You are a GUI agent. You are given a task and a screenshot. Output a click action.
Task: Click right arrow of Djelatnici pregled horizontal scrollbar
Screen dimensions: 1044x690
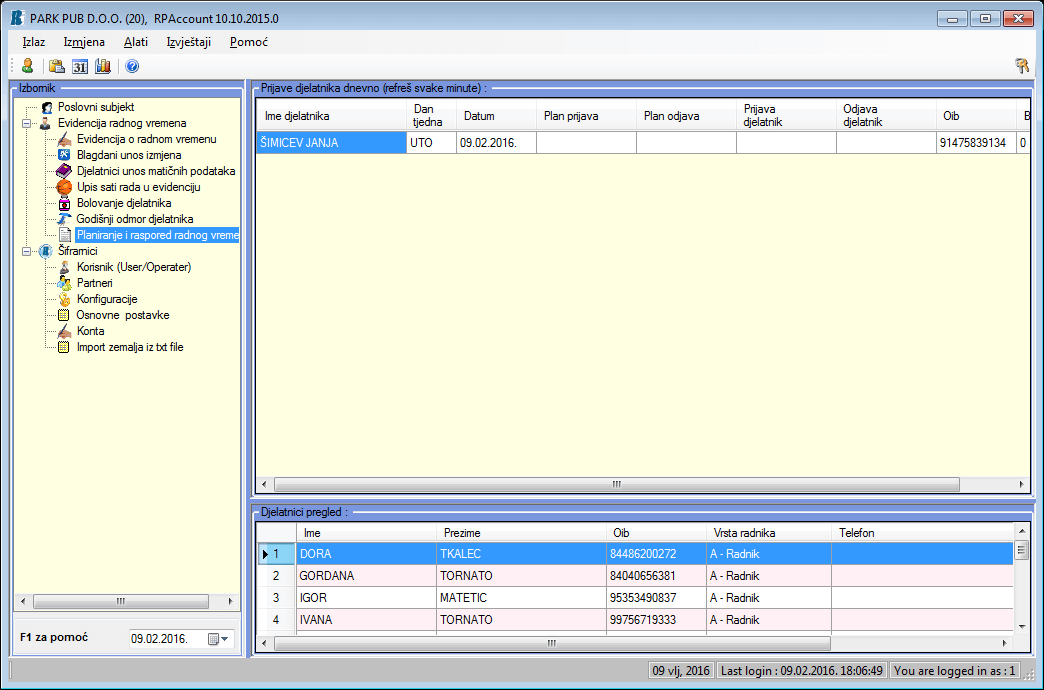pos(1005,643)
